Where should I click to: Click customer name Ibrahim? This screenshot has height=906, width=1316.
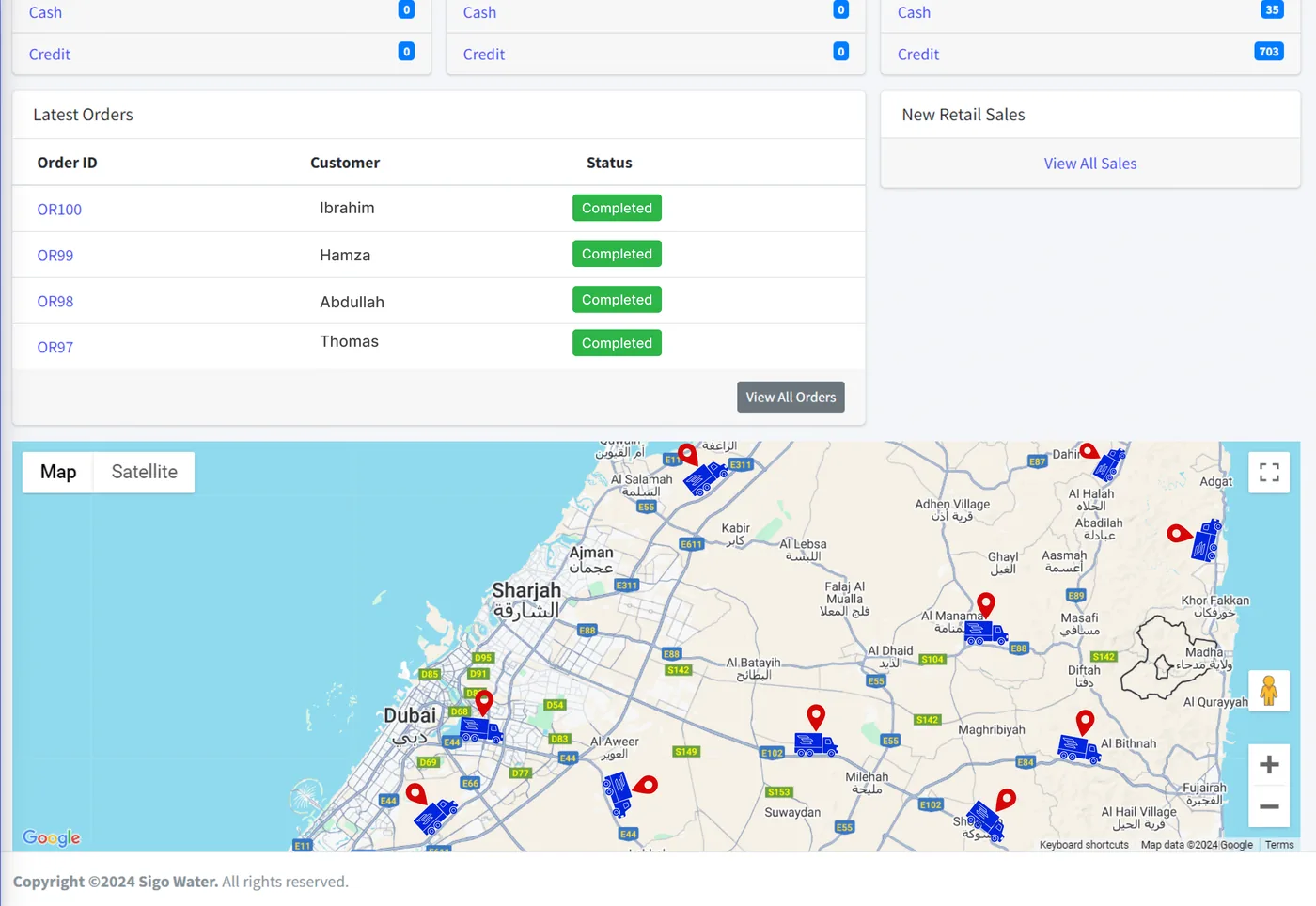(x=347, y=208)
